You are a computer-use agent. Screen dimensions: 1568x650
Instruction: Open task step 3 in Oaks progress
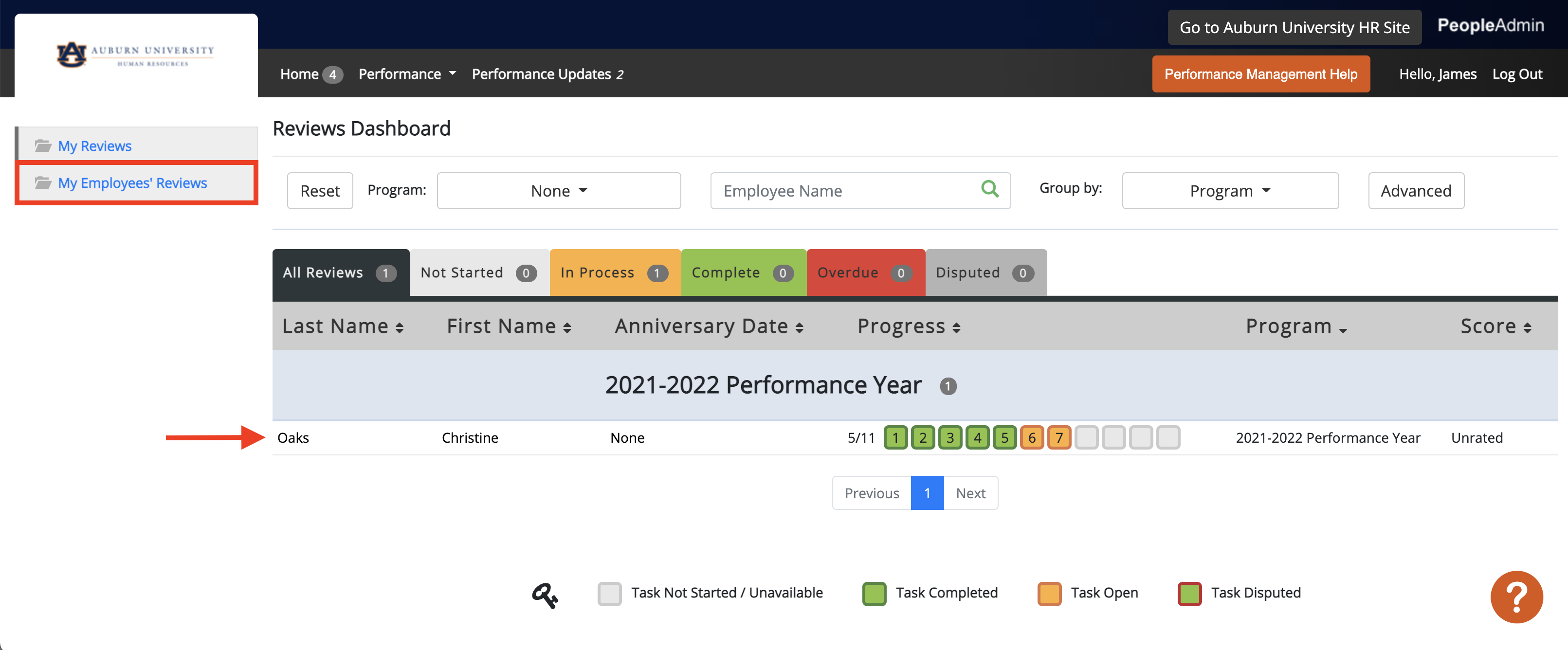[950, 437]
